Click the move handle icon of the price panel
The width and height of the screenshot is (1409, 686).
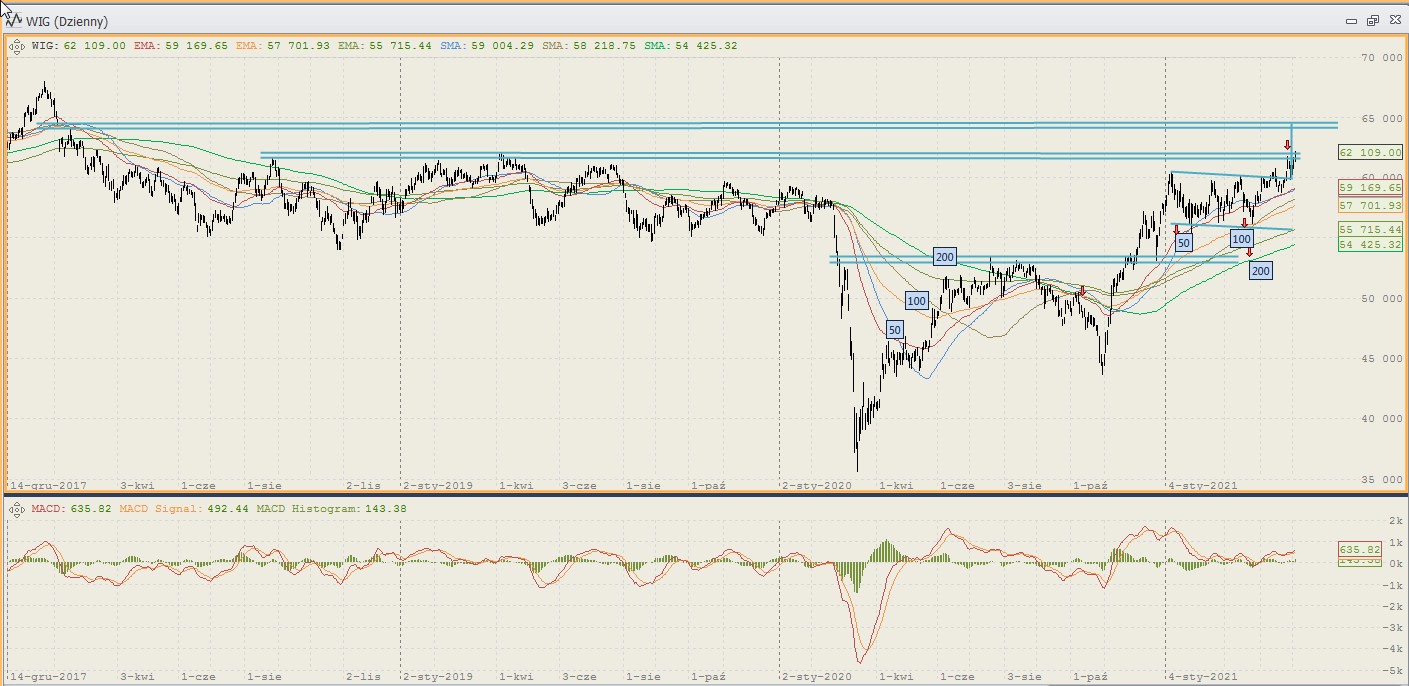(17, 45)
